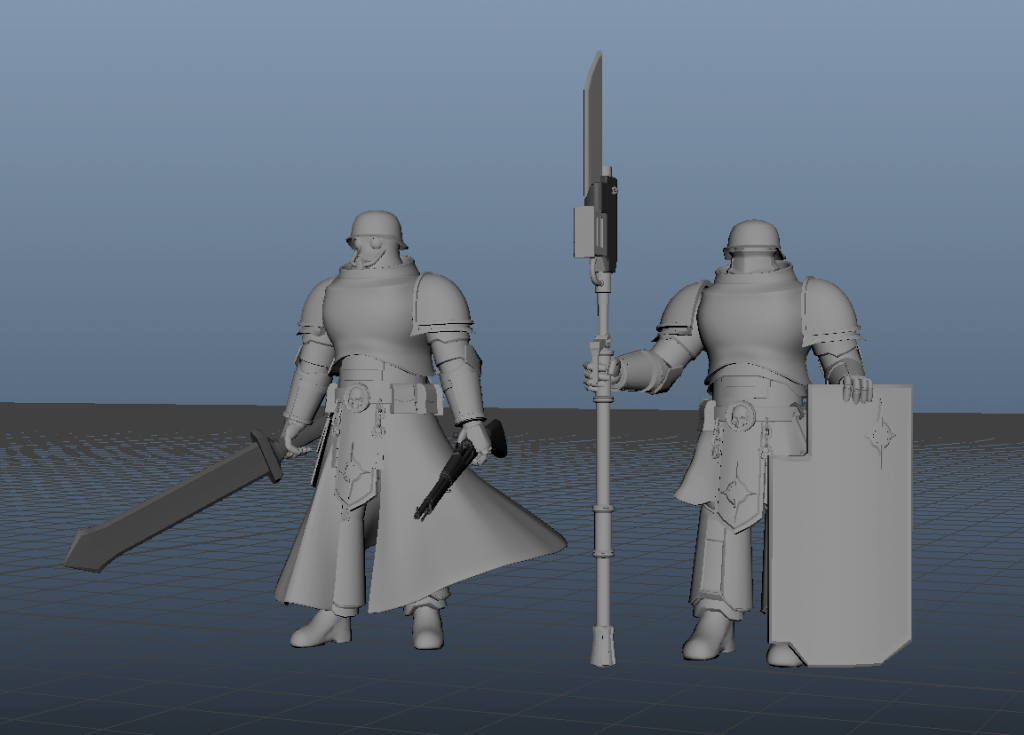Screen dimensions: 1024x735
Task: Select the rectangular tower shield
Action: (x=840, y=525)
